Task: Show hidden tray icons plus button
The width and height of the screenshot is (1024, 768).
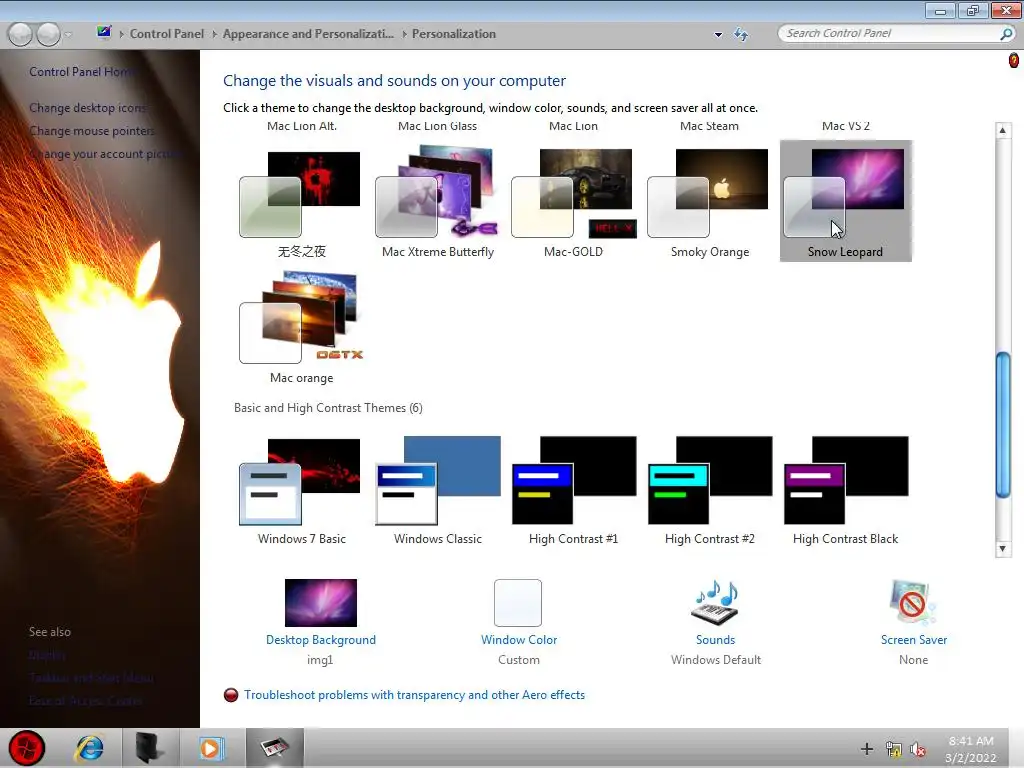Action: click(x=867, y=748)
